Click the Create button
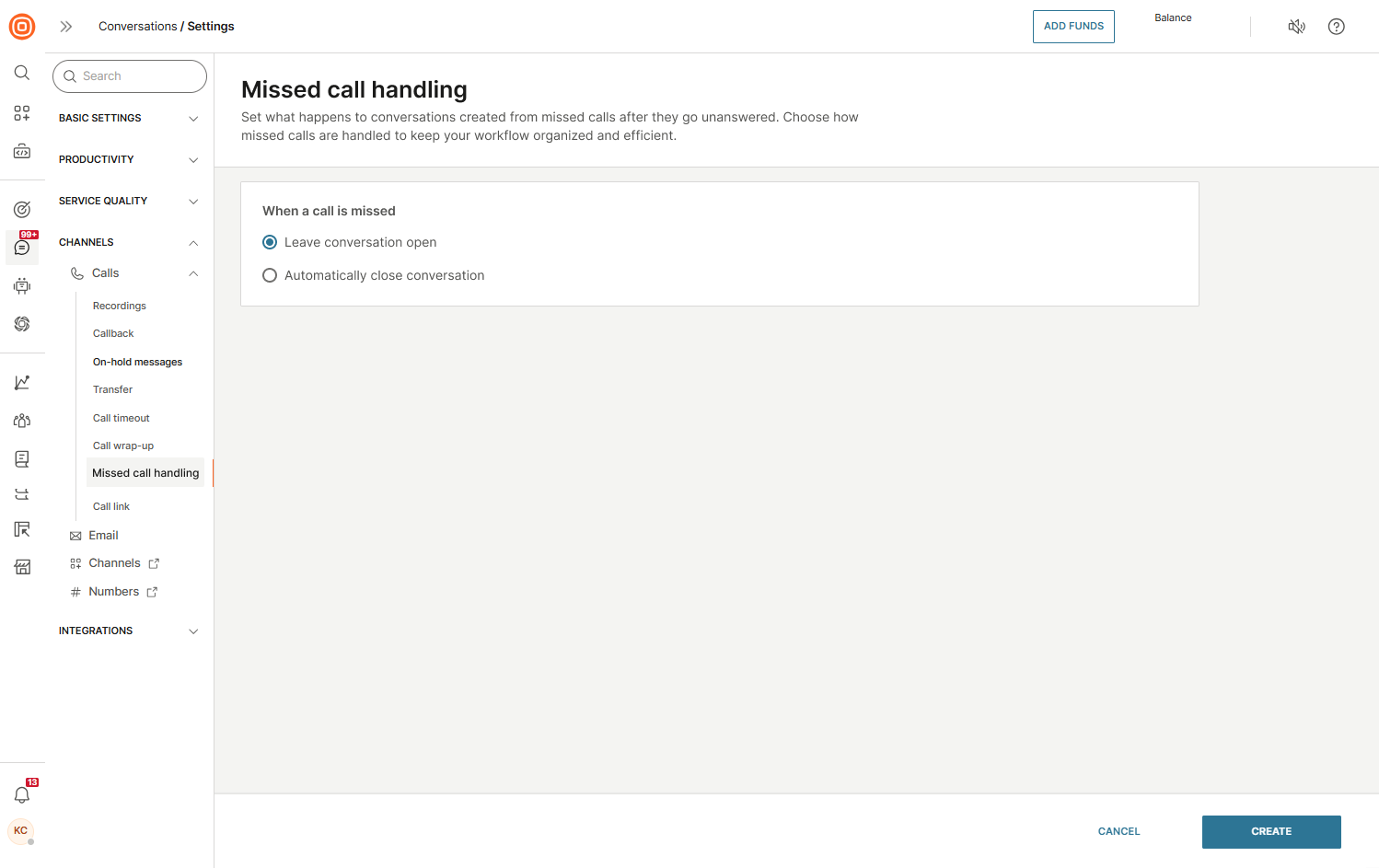The width and height of the screenshot is (1379, 868). (x=1270, y=831)
